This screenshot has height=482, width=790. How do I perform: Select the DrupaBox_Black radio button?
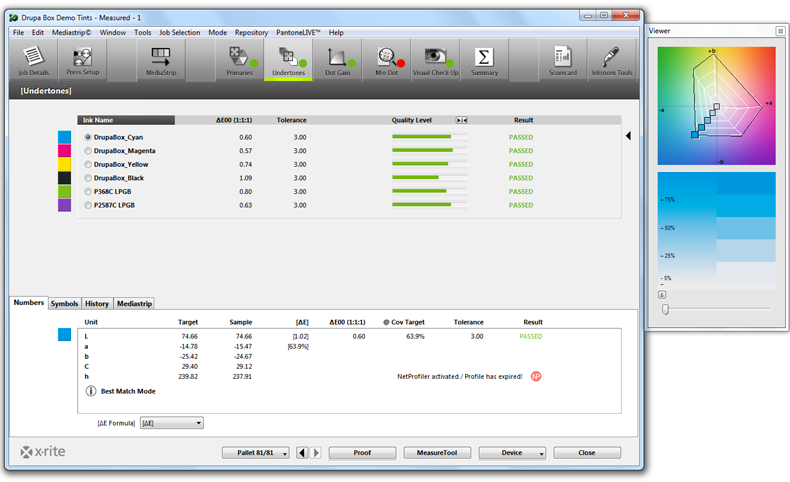88,178
